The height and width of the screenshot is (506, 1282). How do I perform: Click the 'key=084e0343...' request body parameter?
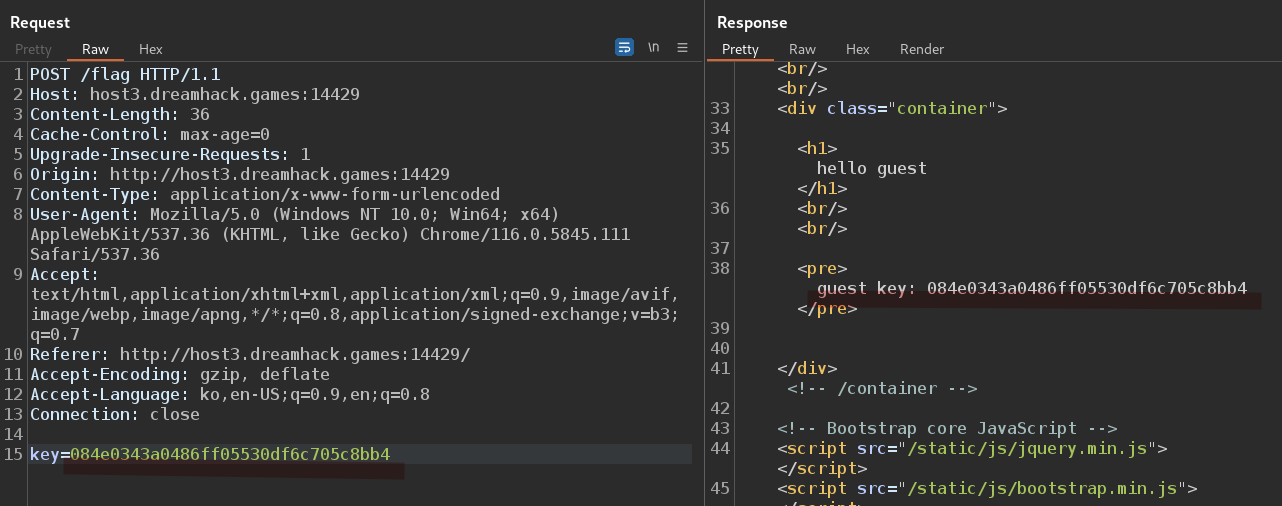[210, 454]
